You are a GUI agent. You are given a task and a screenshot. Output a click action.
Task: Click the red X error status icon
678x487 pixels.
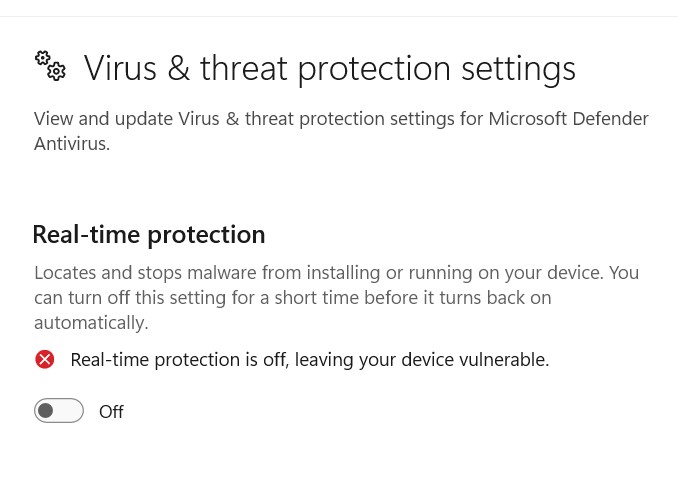click(45, 360)
